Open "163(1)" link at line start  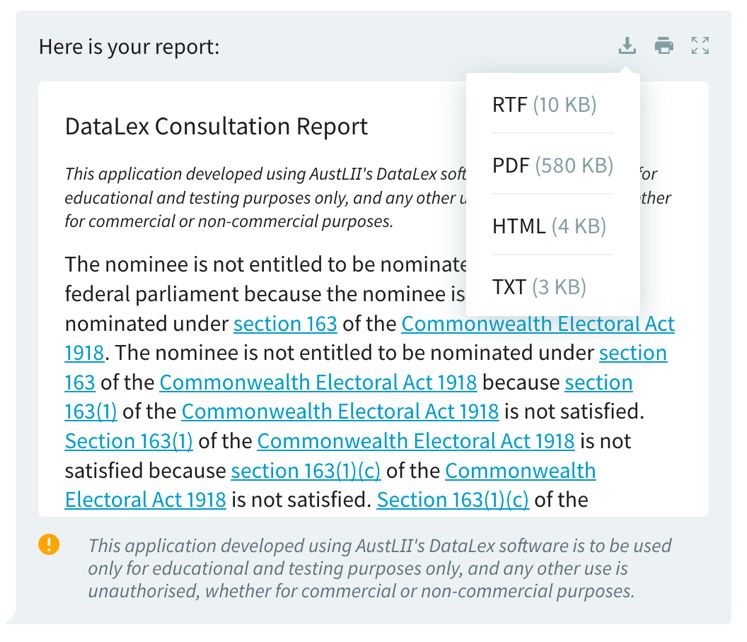coord(91,411)
